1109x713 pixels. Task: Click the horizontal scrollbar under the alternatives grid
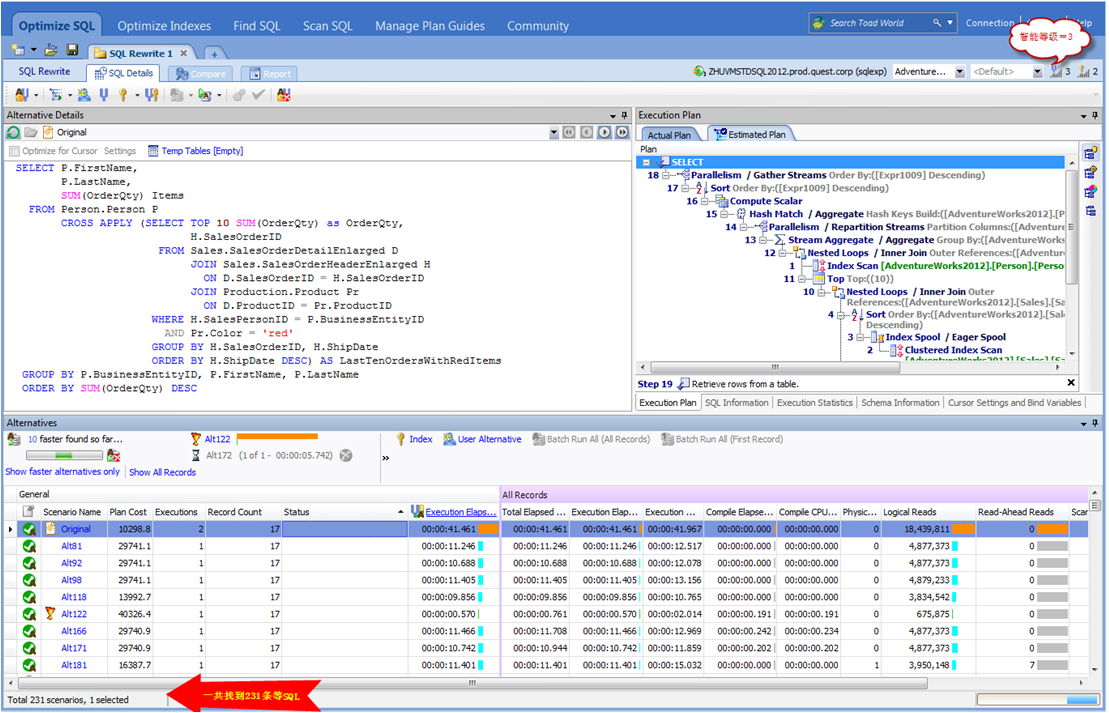pyautogui.click(x=472, y=683)
